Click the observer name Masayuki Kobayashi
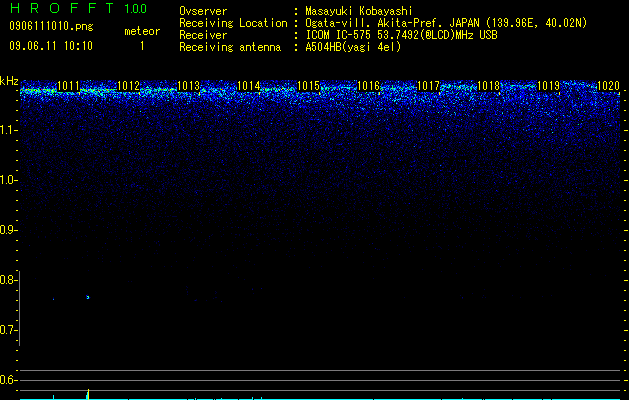Image resolution: width=629 pixels, height=400 pixels. click(359, 11)
